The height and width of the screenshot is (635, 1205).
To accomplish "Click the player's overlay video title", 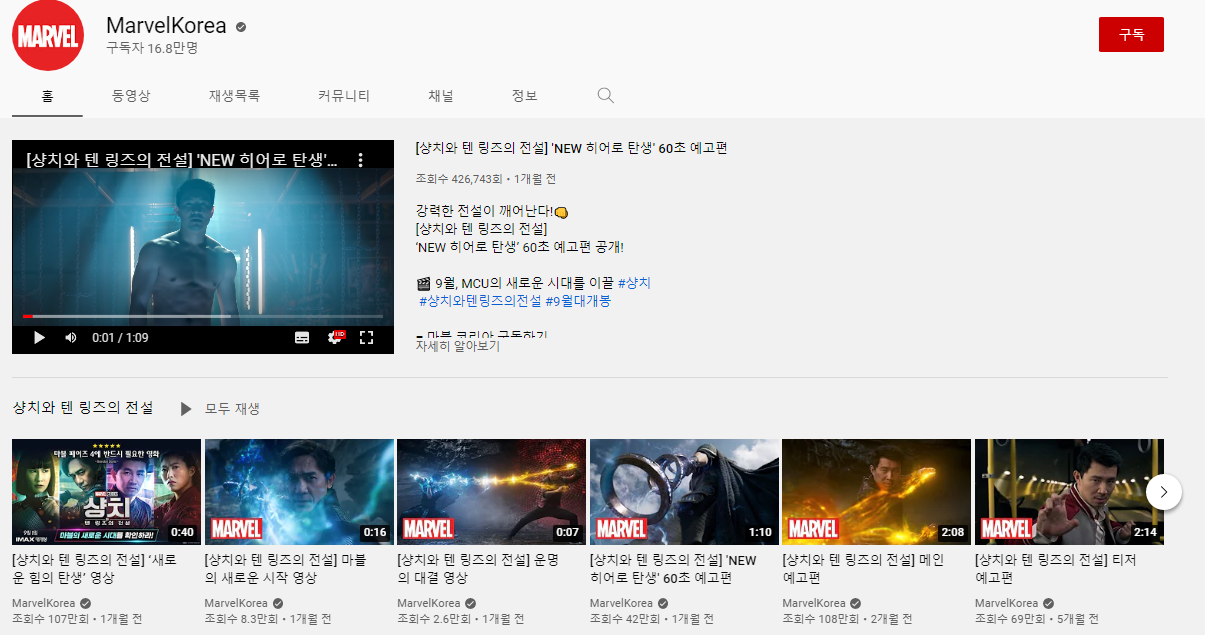I will (182, 159).
